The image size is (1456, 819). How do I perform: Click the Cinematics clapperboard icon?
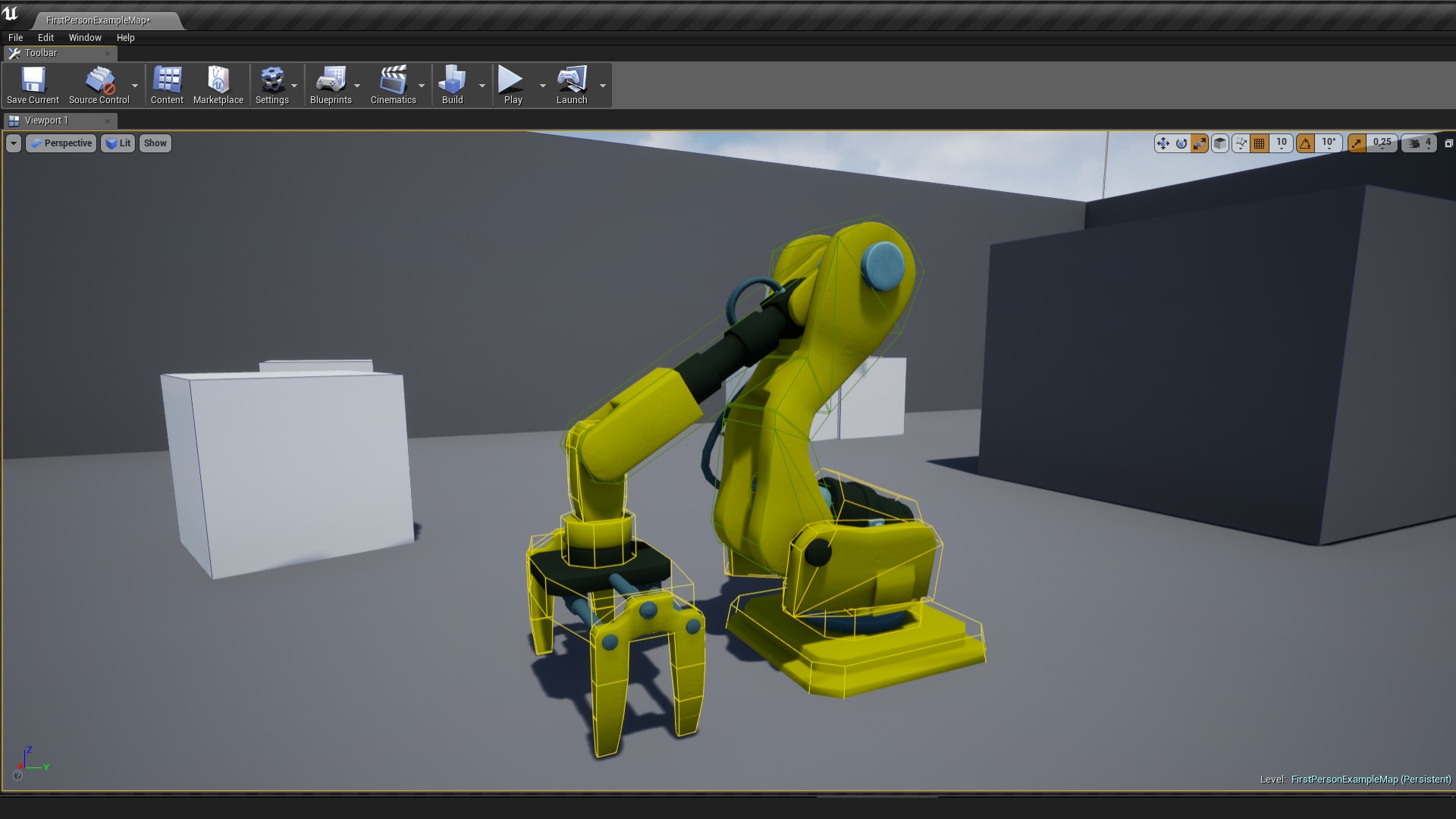393,80
